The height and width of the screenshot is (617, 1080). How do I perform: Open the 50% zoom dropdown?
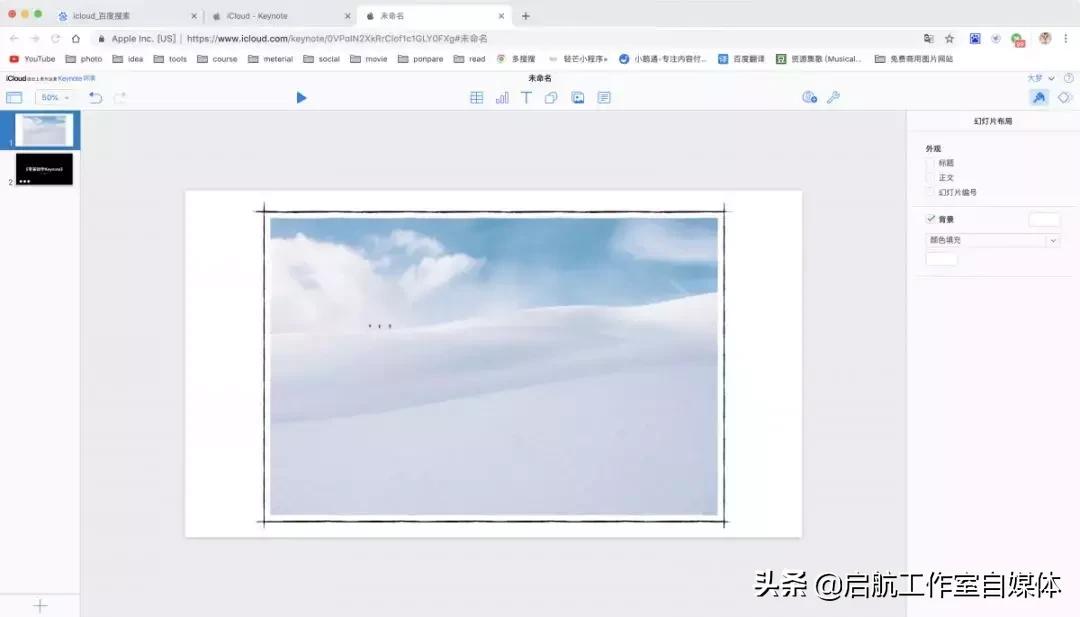tap(54, 97)
